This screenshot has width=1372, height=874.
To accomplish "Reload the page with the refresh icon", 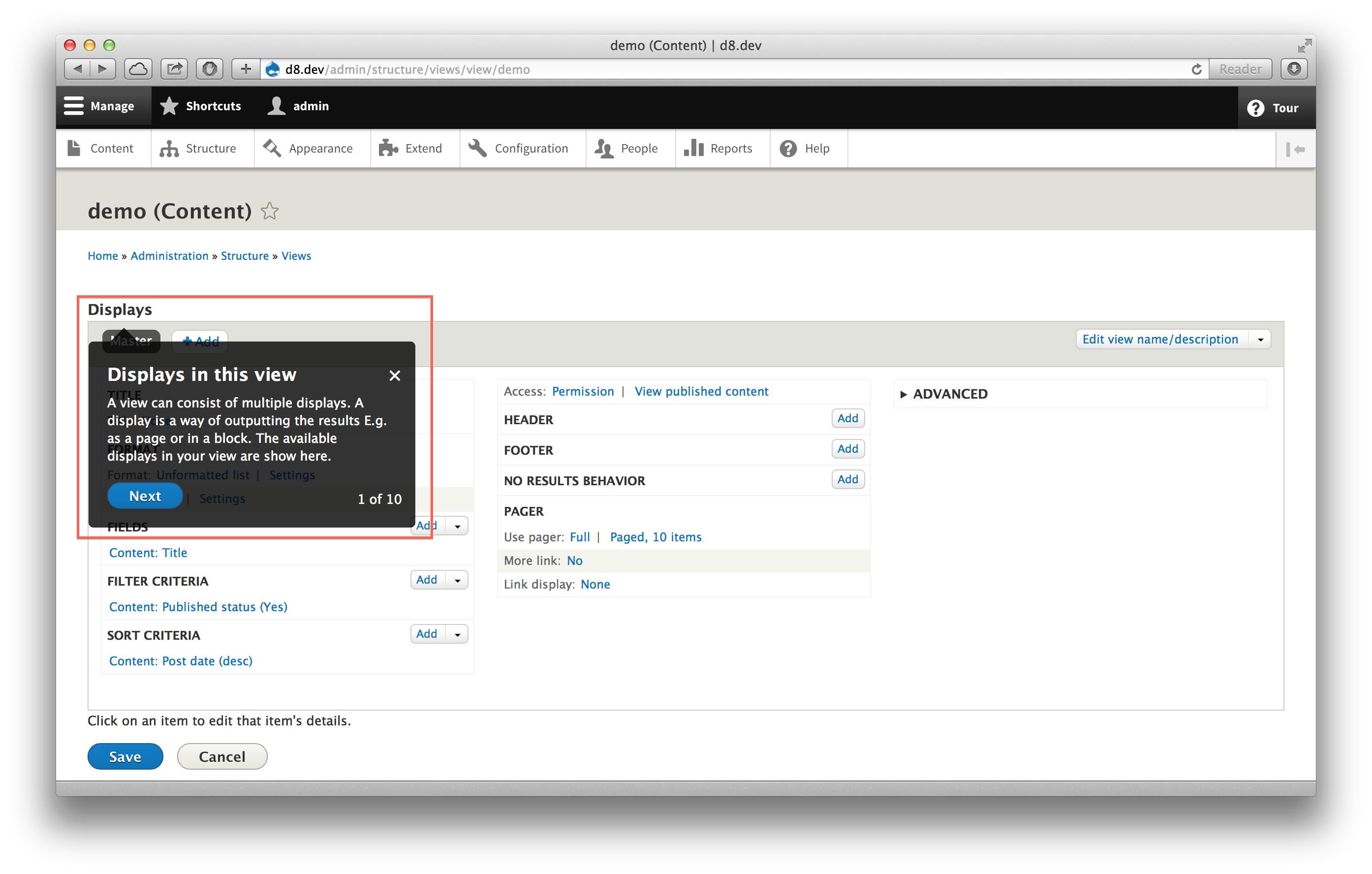I will (x=1196, y=69).
